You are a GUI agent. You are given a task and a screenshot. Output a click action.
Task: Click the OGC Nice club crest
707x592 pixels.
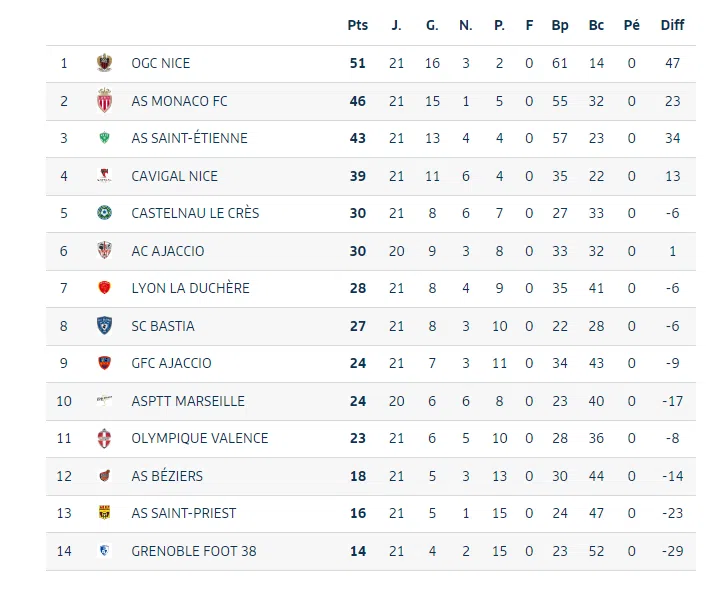tap(103, 63)
